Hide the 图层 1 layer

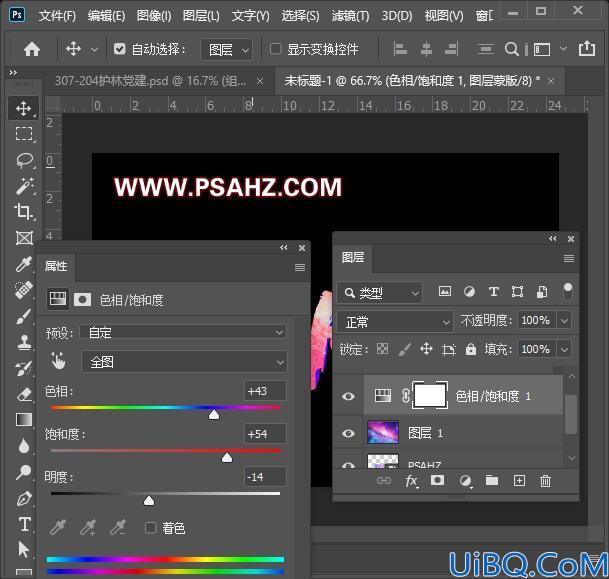pyautogui.click(x=348, y=433)
